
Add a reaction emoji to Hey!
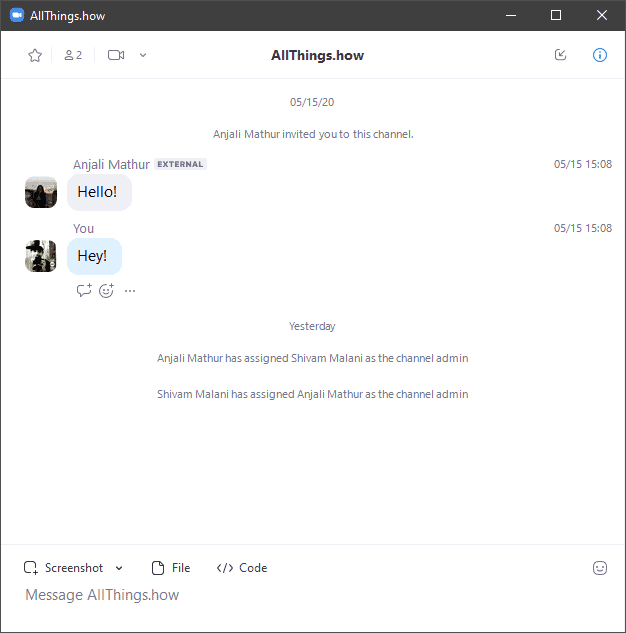click(x=107, y=290)
